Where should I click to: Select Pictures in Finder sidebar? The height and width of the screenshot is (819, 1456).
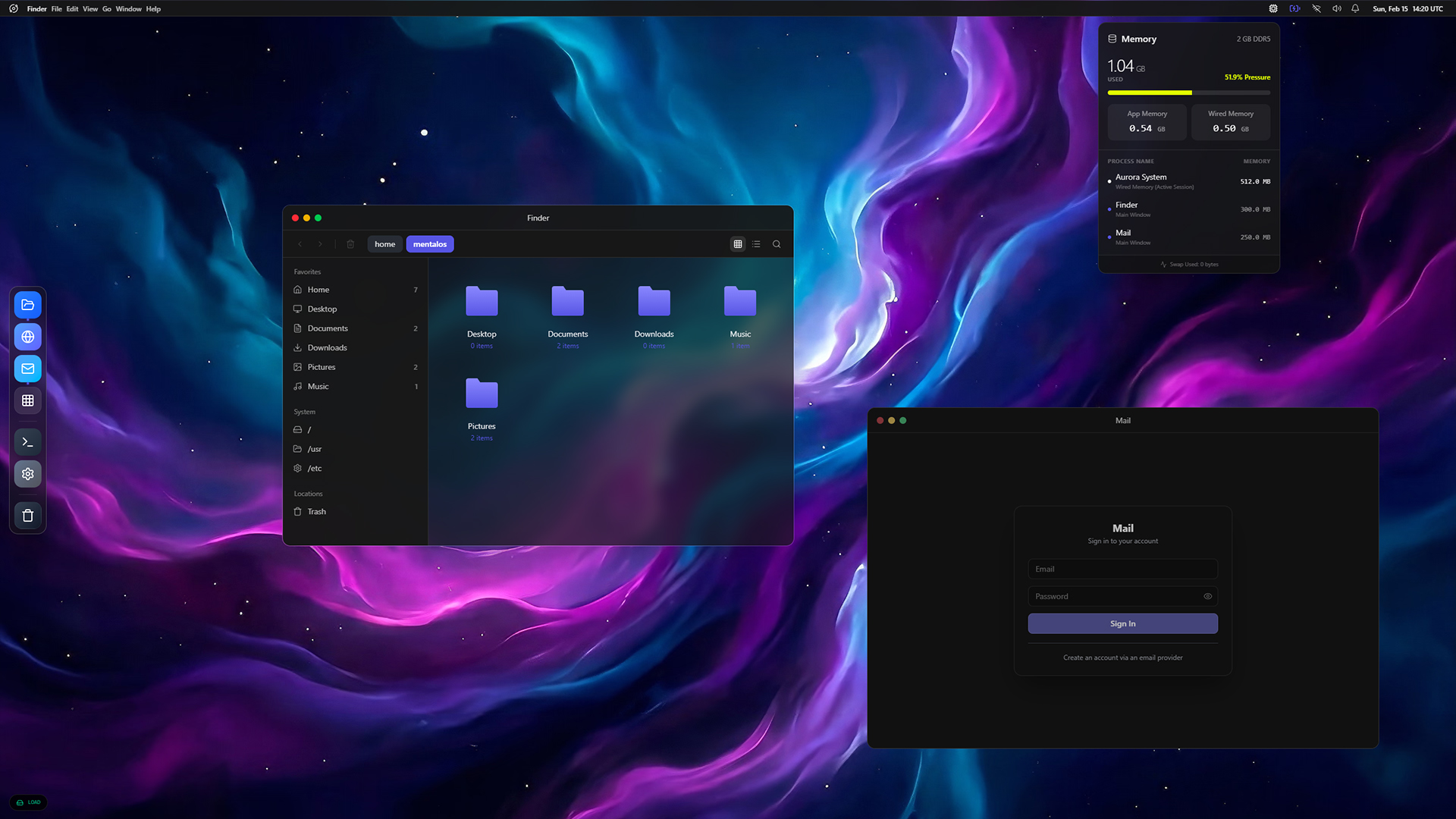(356, 367)
